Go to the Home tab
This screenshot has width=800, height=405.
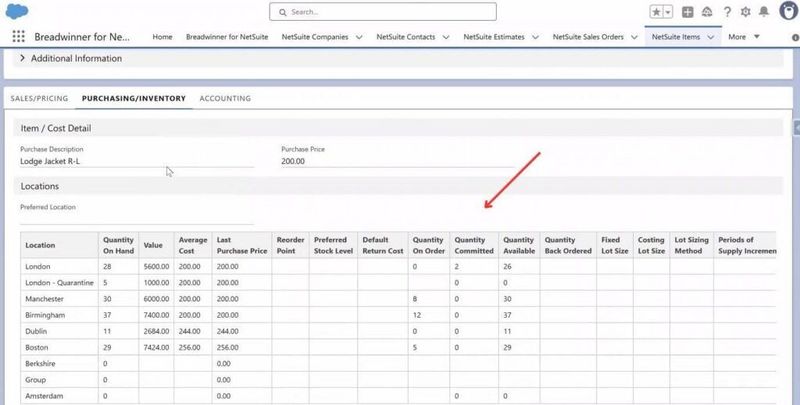coord(162,37)
